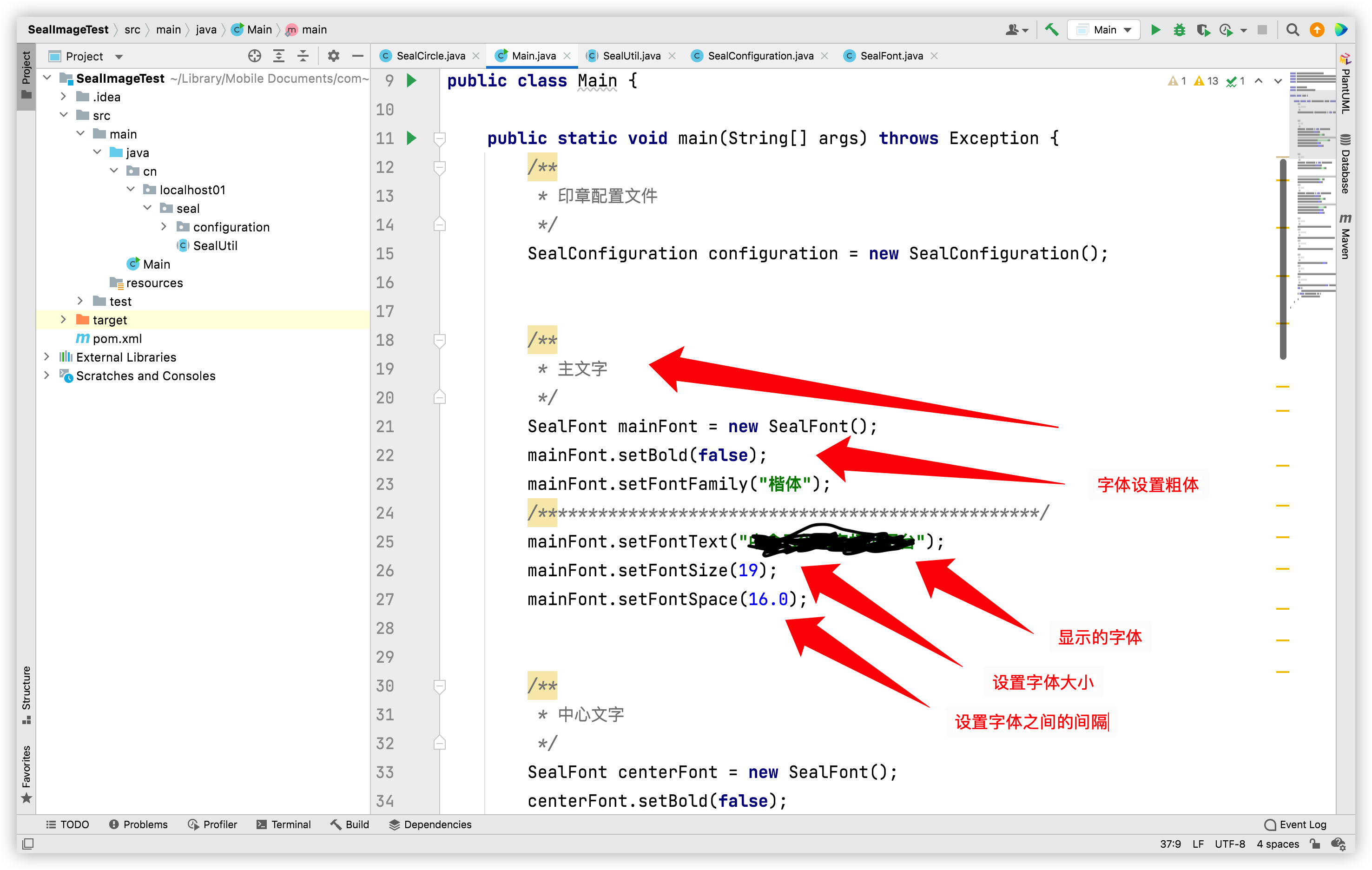Go to previous highlighted error arrow
The height and width of the screenshot is (870, 1372).
pos(1259,81)
